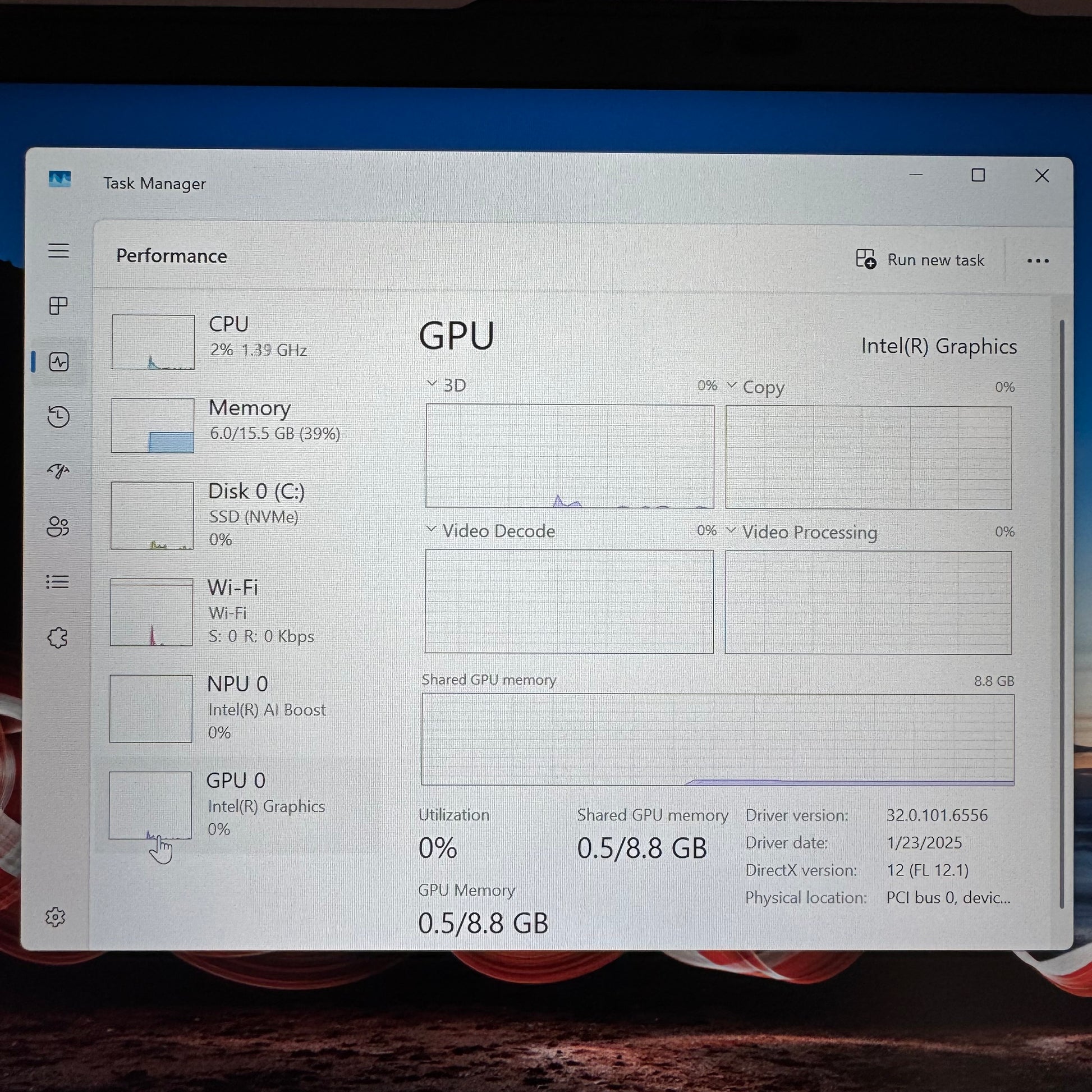Click the driver date 1/23/2025 value
1092x1092 pixels.
coord(924,843)
